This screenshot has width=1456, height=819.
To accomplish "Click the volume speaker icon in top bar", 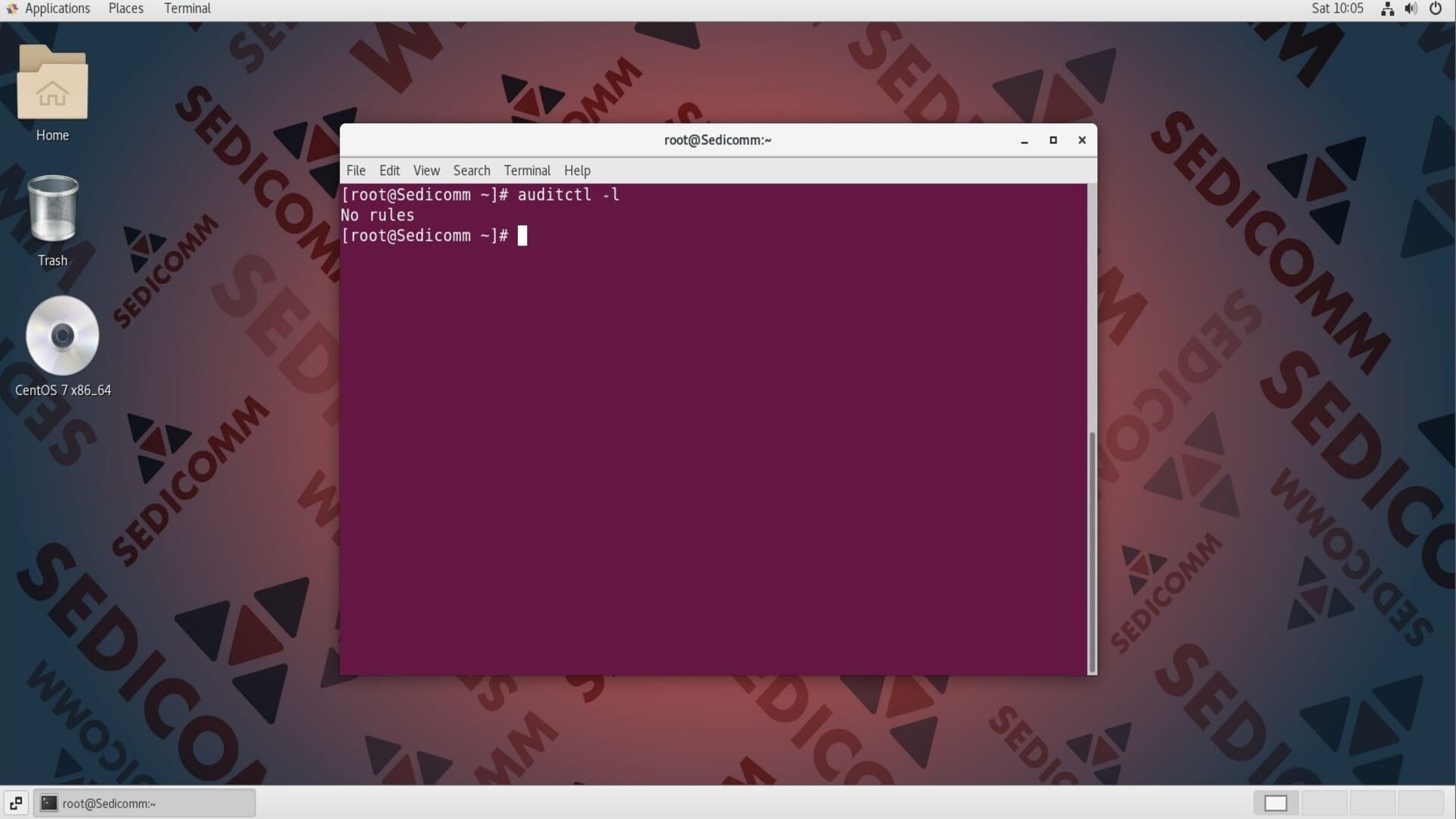I will click(x=1410, y=9).
